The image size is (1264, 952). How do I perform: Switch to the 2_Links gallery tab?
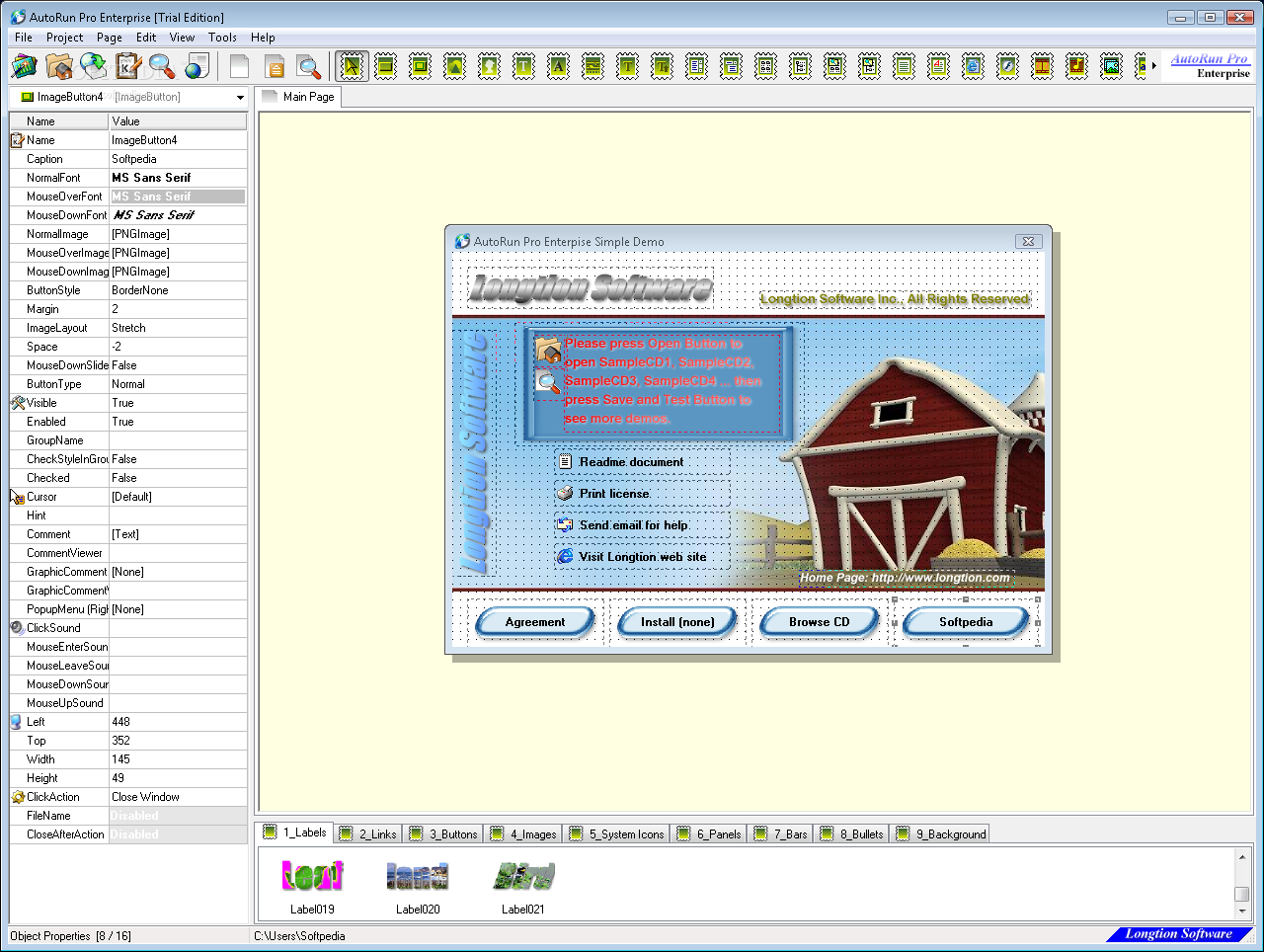(x=368, y=834)
